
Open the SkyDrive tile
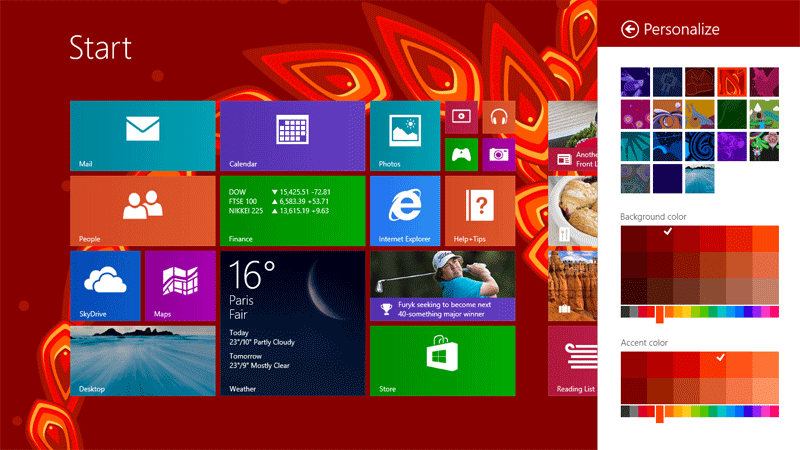click(x=105, y=286)
